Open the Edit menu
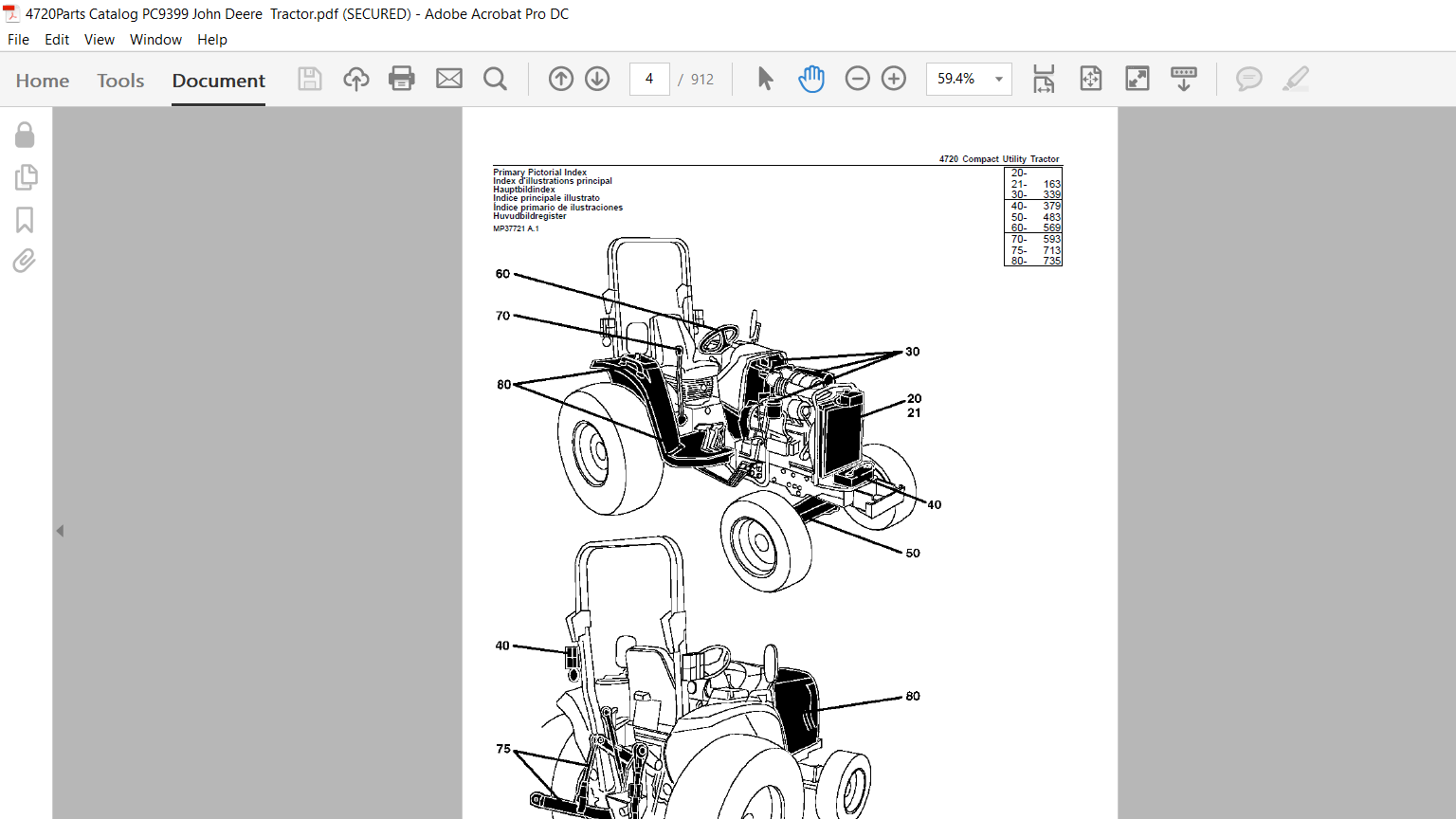This screenshot has width=1456, height=819. 57,40
